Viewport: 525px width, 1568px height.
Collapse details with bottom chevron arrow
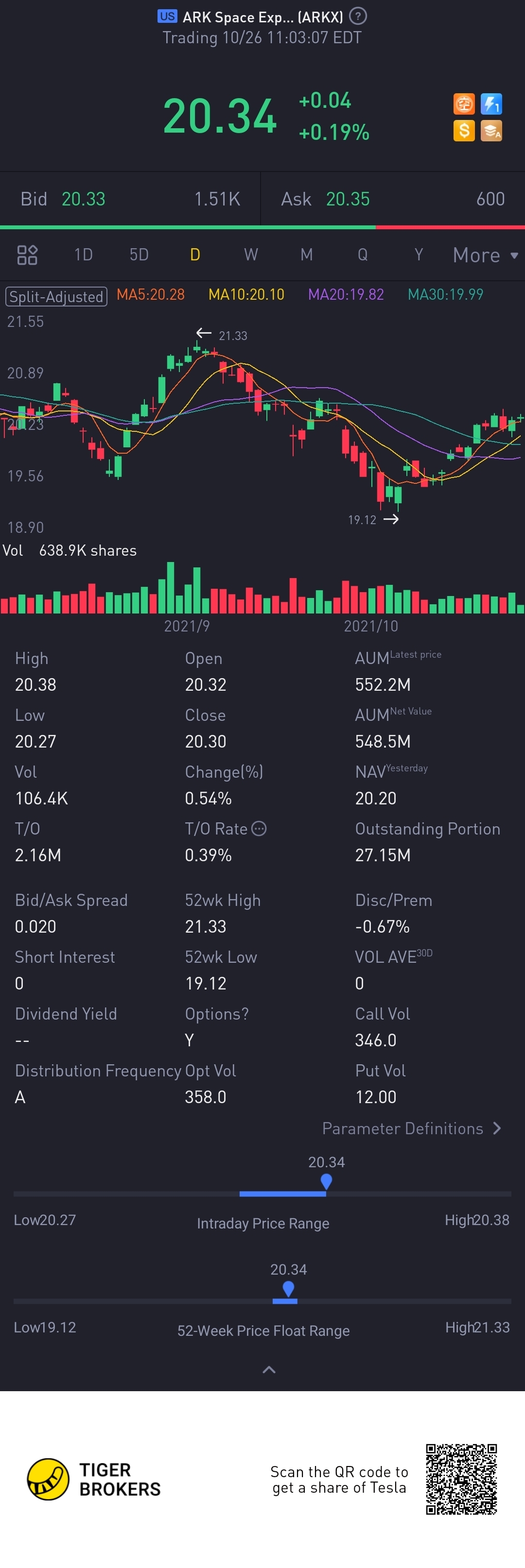click(269, 1370)
